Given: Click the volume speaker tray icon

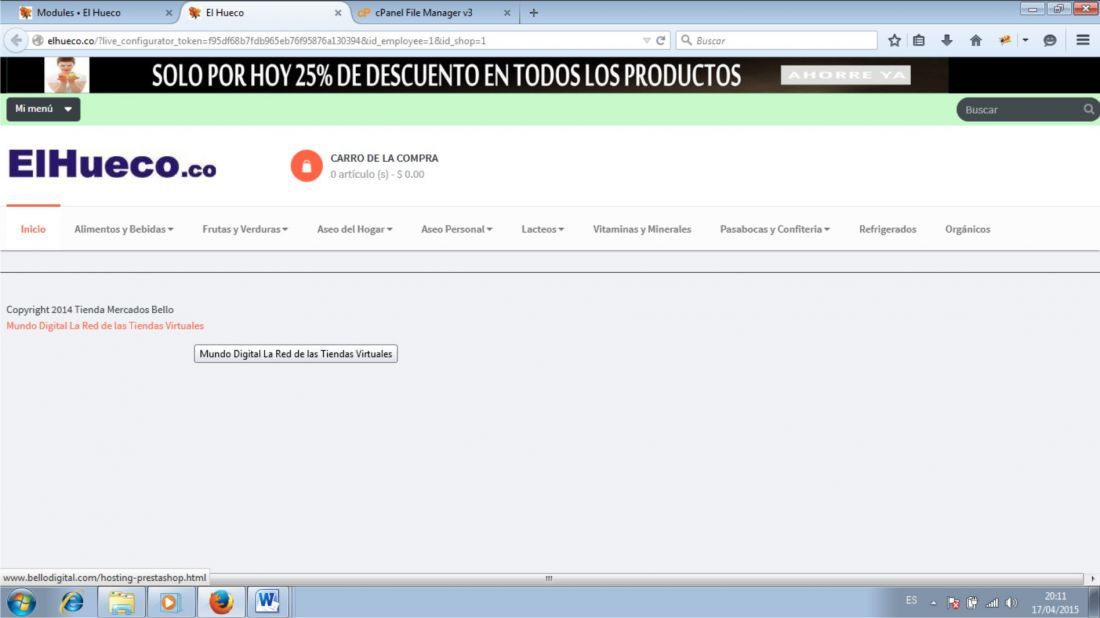Looking at the screenshot, I should click(x=1011, y=603).
